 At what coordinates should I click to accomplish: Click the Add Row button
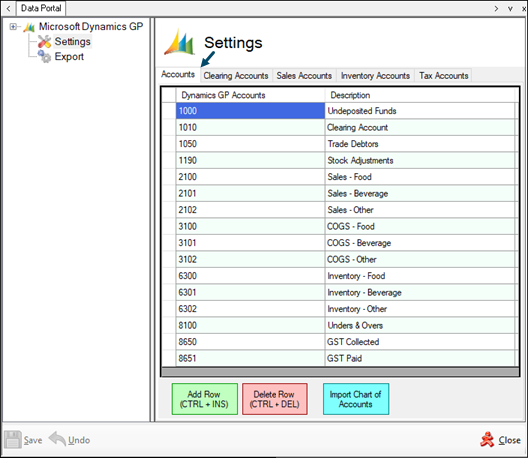click(x=205, y=399)
